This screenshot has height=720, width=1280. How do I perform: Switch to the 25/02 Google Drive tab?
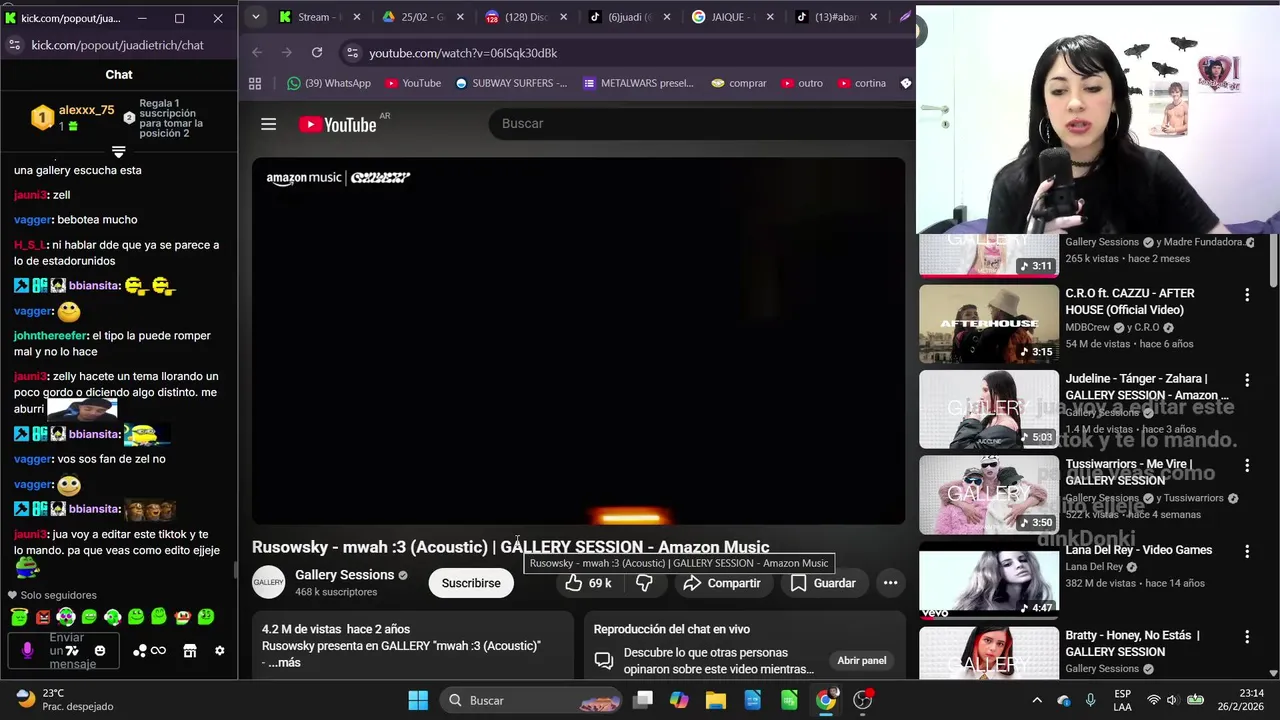tap(422, 17)
